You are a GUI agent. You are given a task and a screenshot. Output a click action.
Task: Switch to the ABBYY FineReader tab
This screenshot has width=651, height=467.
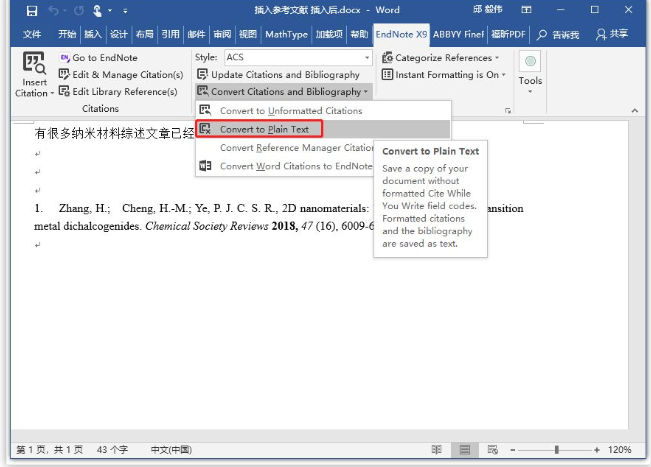pyautogui.click(x=459, y=34)
